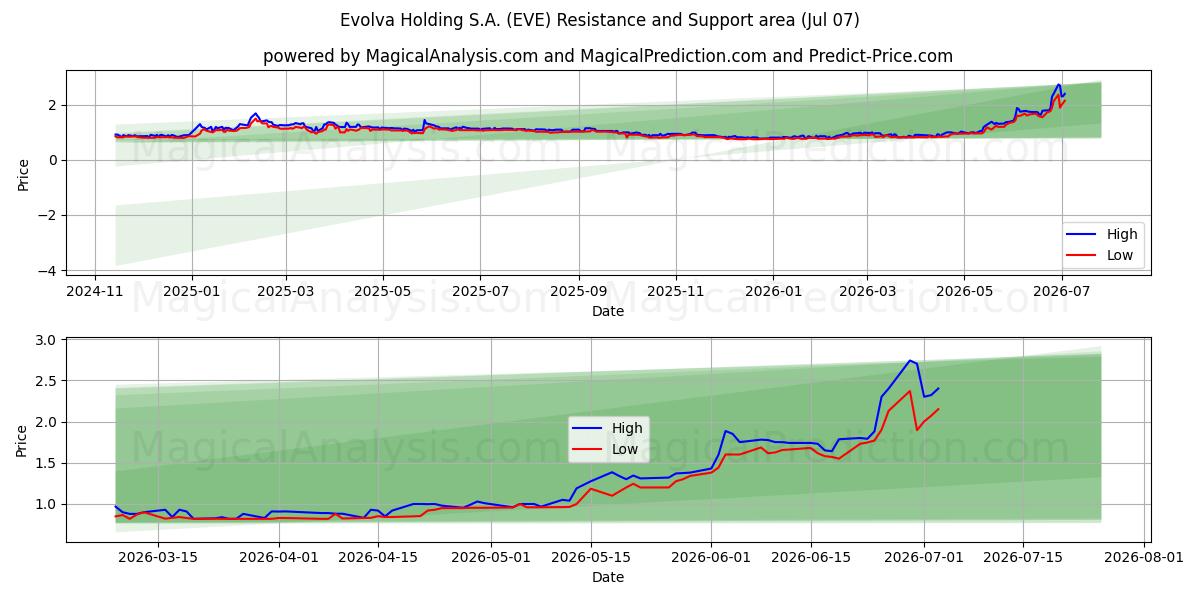1200x600 pixels.
Task: Click the 2025-03 tick label on the top chart
Action: point(285,292)
